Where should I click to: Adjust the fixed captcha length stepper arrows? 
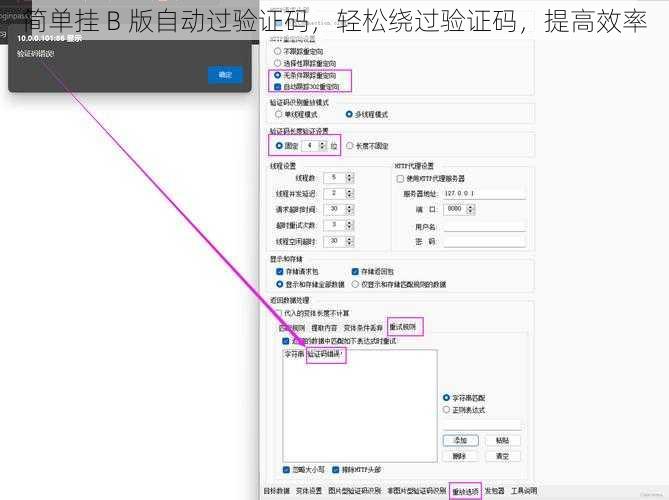tap(323, 145)
